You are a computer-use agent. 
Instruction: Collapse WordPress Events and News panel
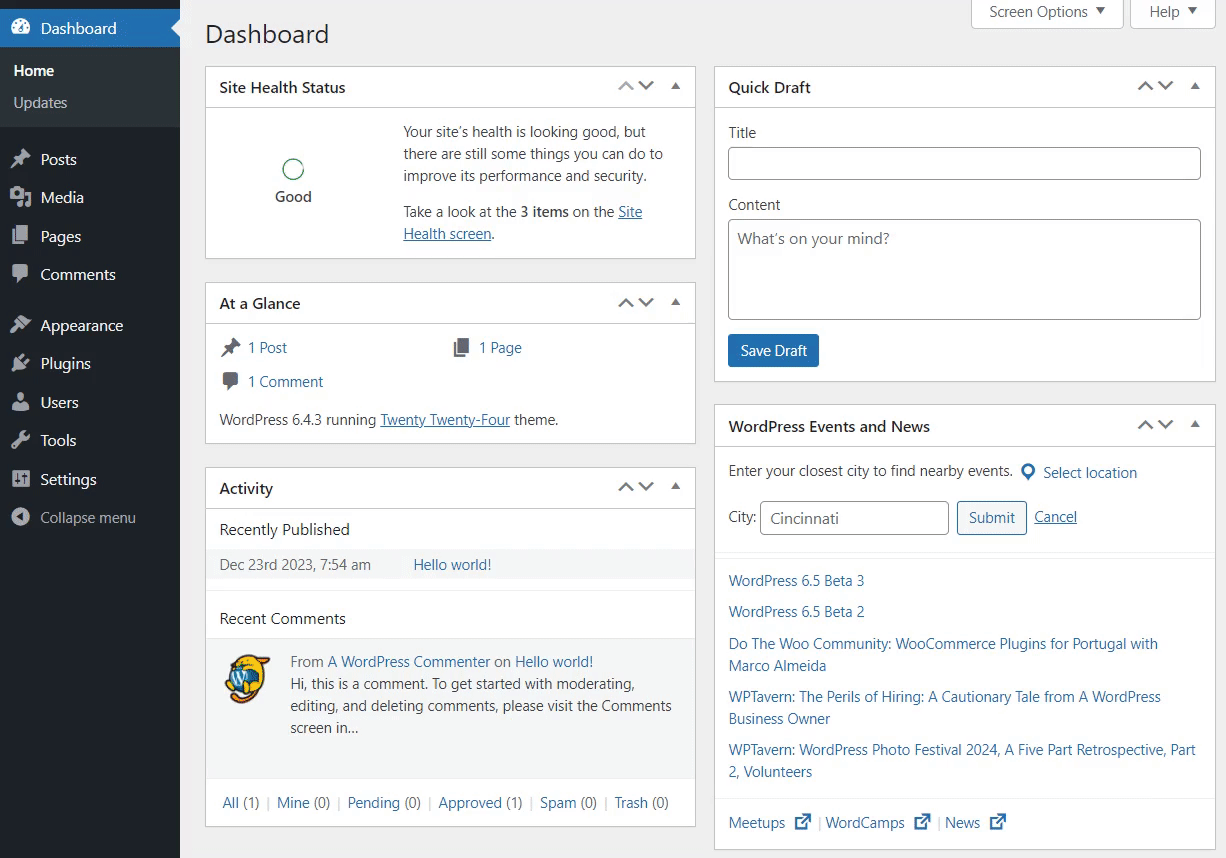point(1194,426)
